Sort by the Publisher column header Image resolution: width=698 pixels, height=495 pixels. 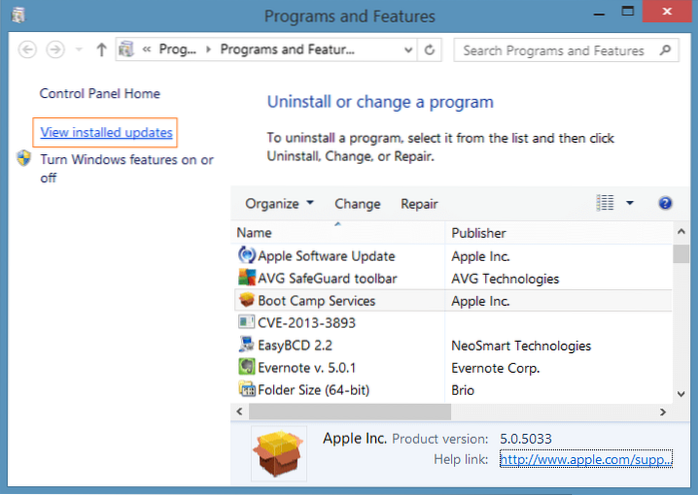click(559, 232)
